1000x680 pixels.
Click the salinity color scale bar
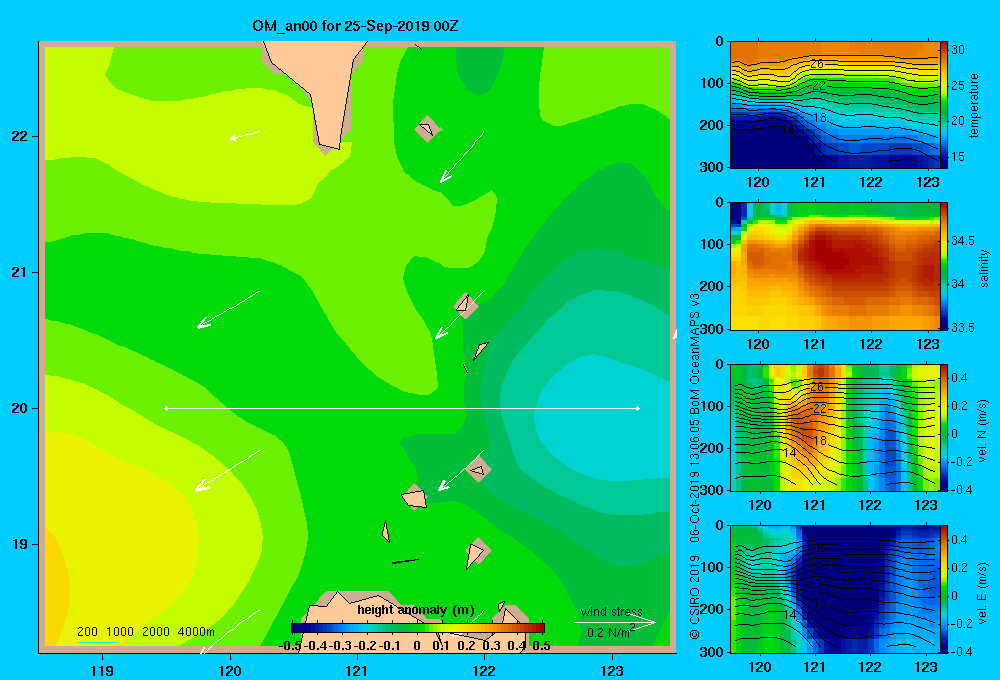944,266
